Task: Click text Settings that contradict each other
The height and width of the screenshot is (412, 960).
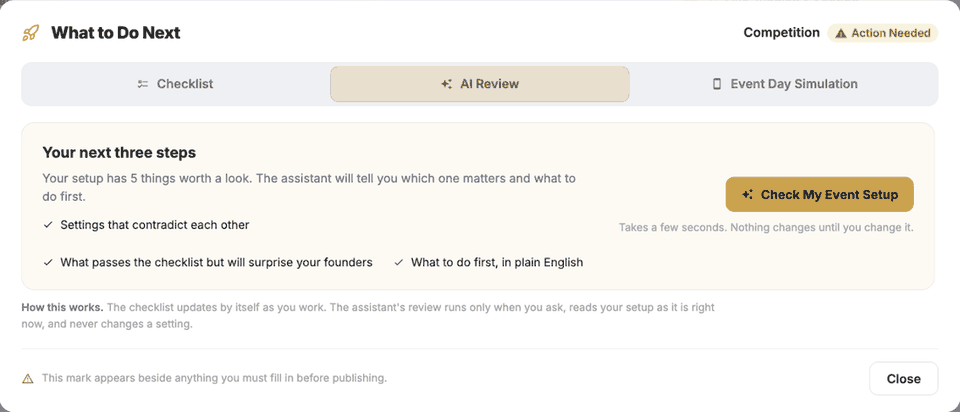Action: coord(155,225)
